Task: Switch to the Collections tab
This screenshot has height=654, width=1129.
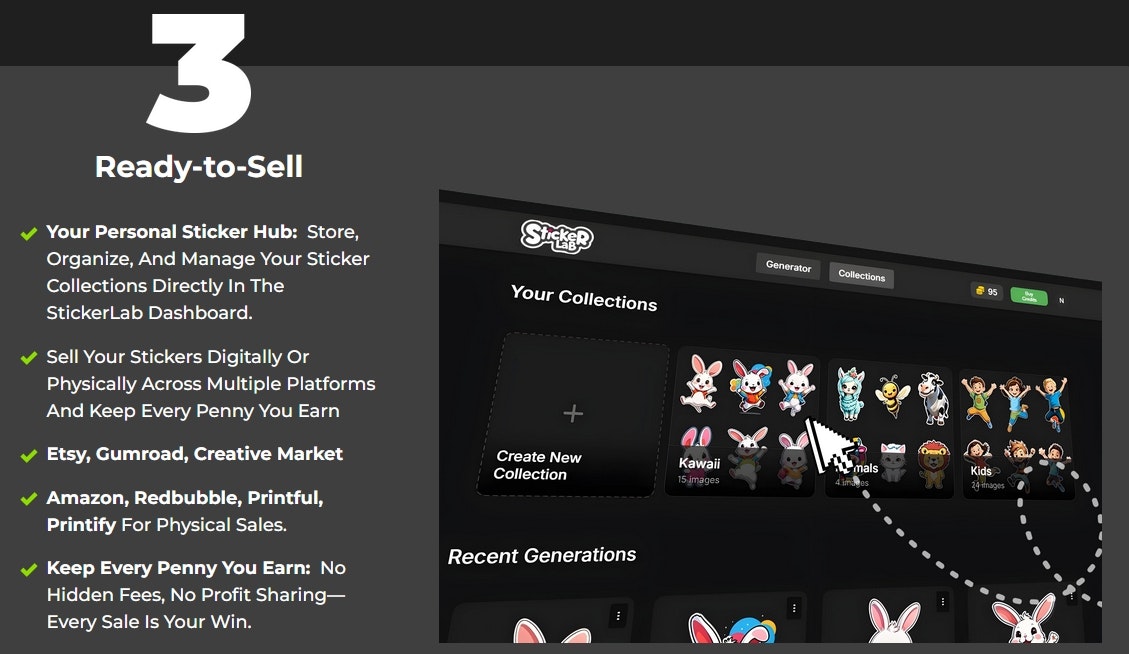Action: pyautogui.click(x=861, y=275)
